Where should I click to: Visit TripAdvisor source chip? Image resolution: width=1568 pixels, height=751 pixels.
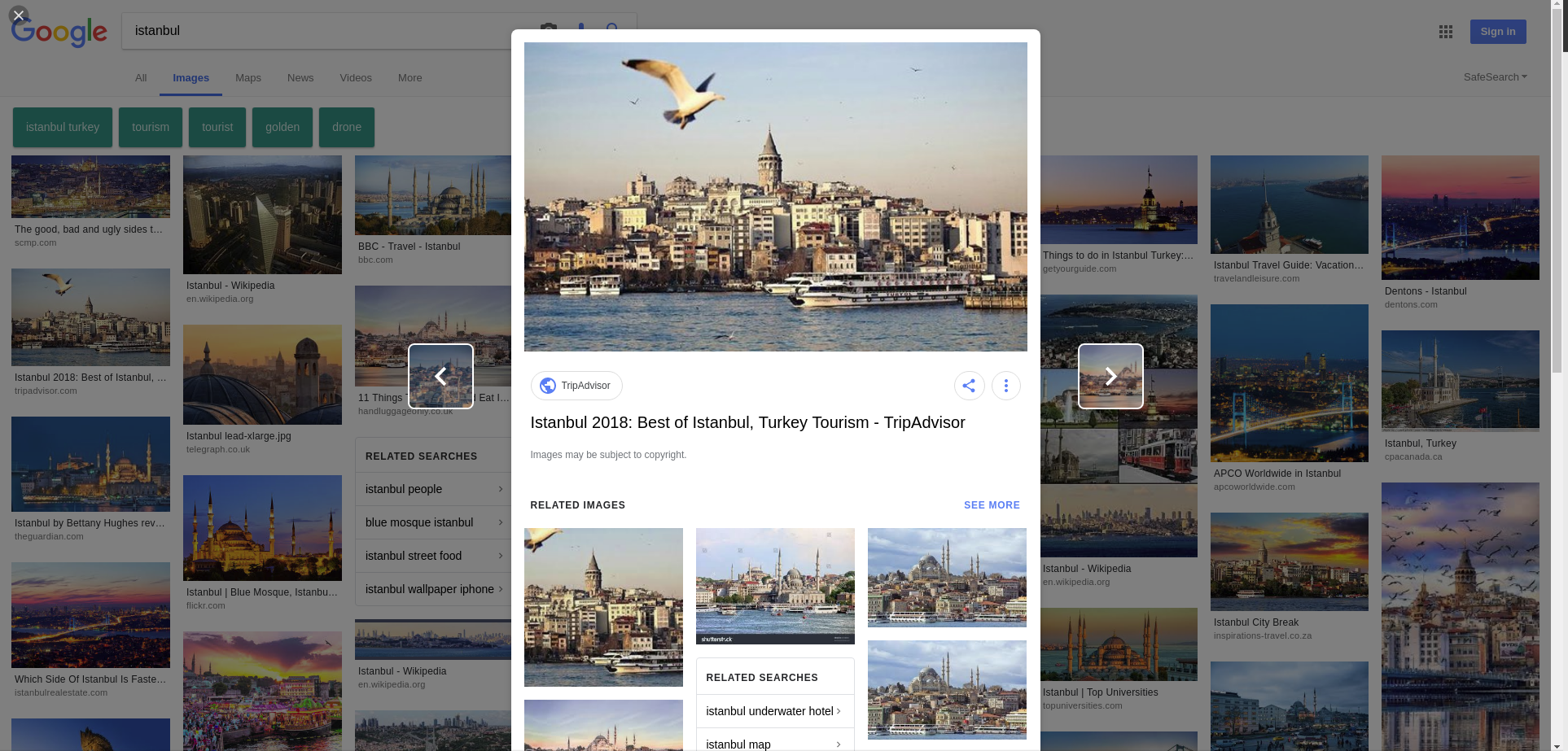tap(576, 386)
